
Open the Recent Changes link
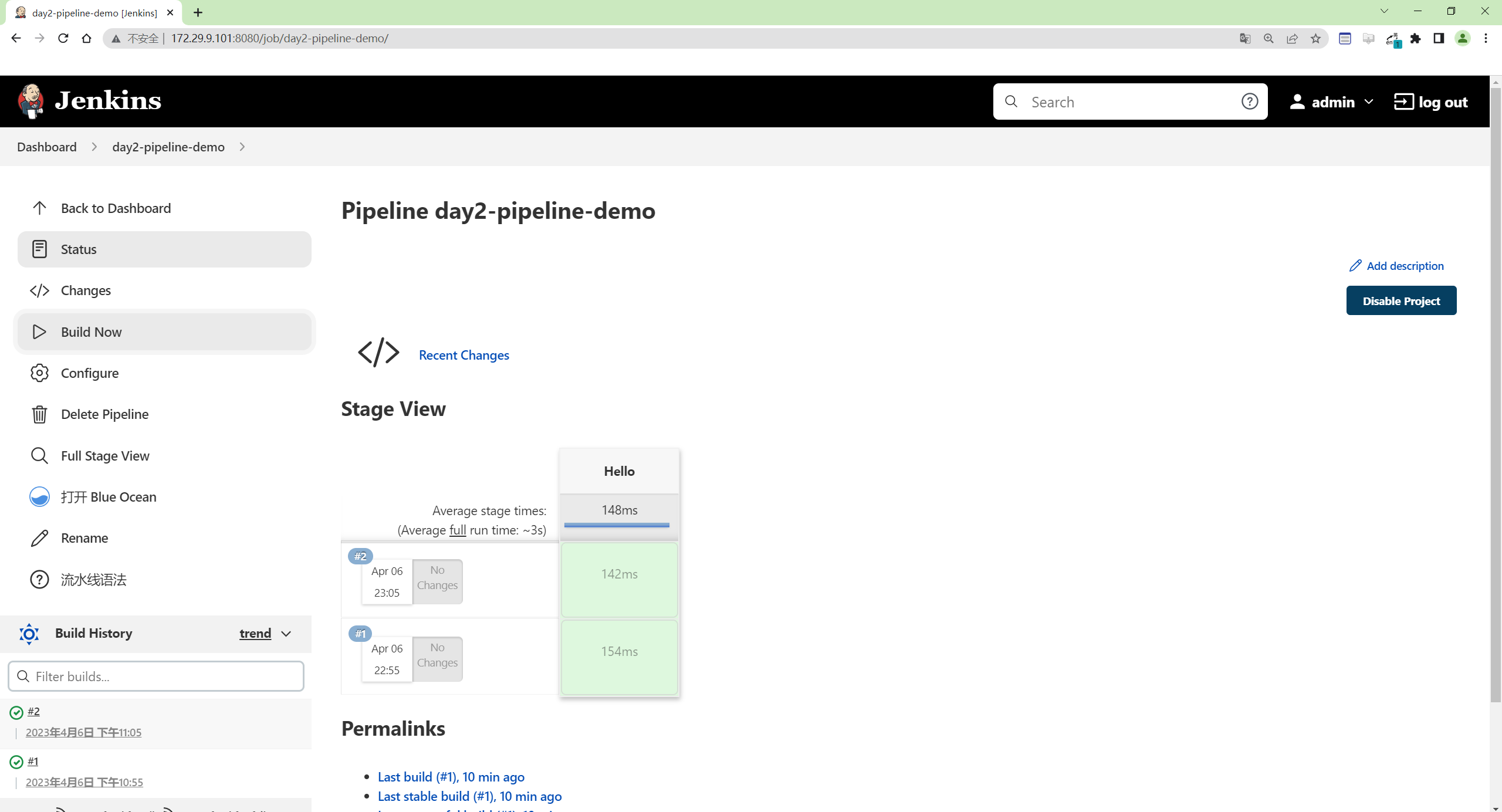click(464, 355)
